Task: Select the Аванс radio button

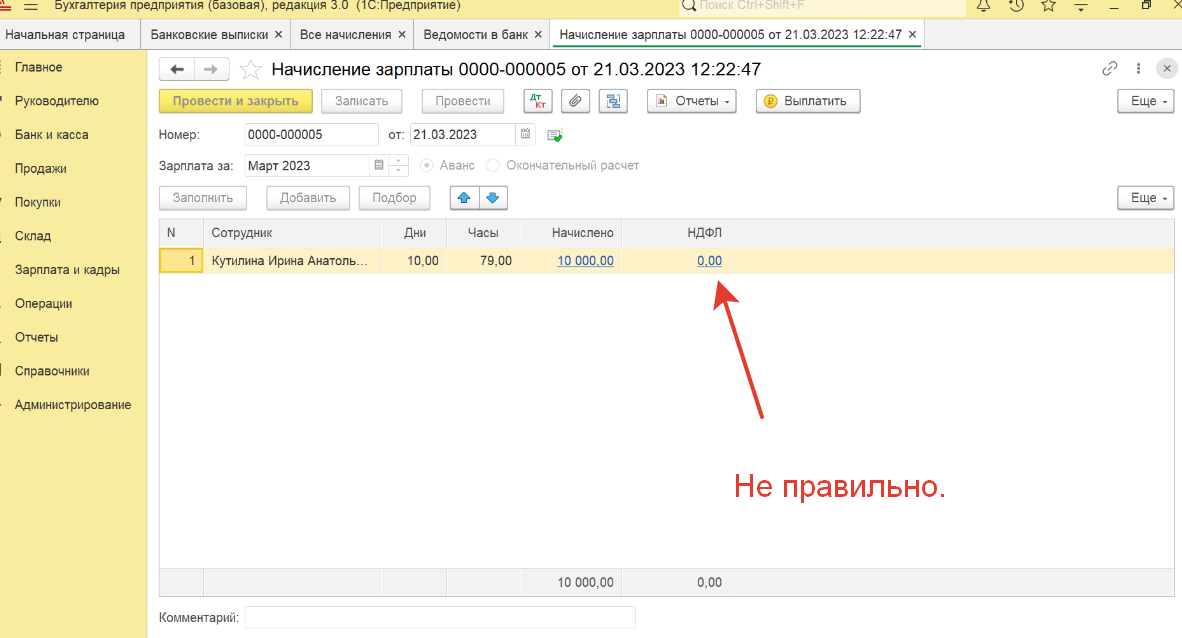Action: (427, 166)
